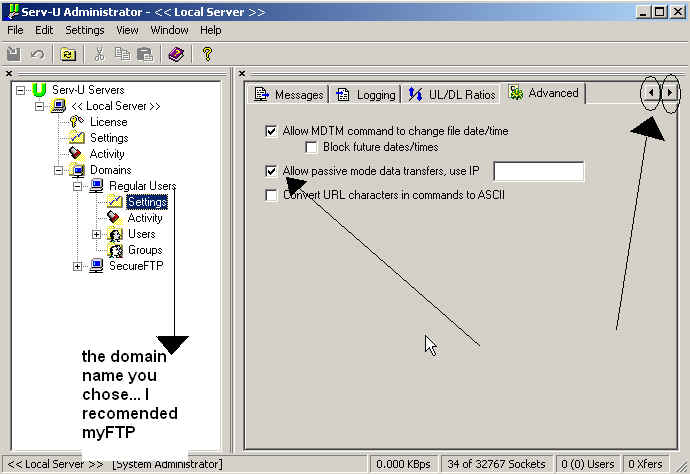Collapse the Local Server tree node
This screenshot has width=690, height=474.
[40, 106]
